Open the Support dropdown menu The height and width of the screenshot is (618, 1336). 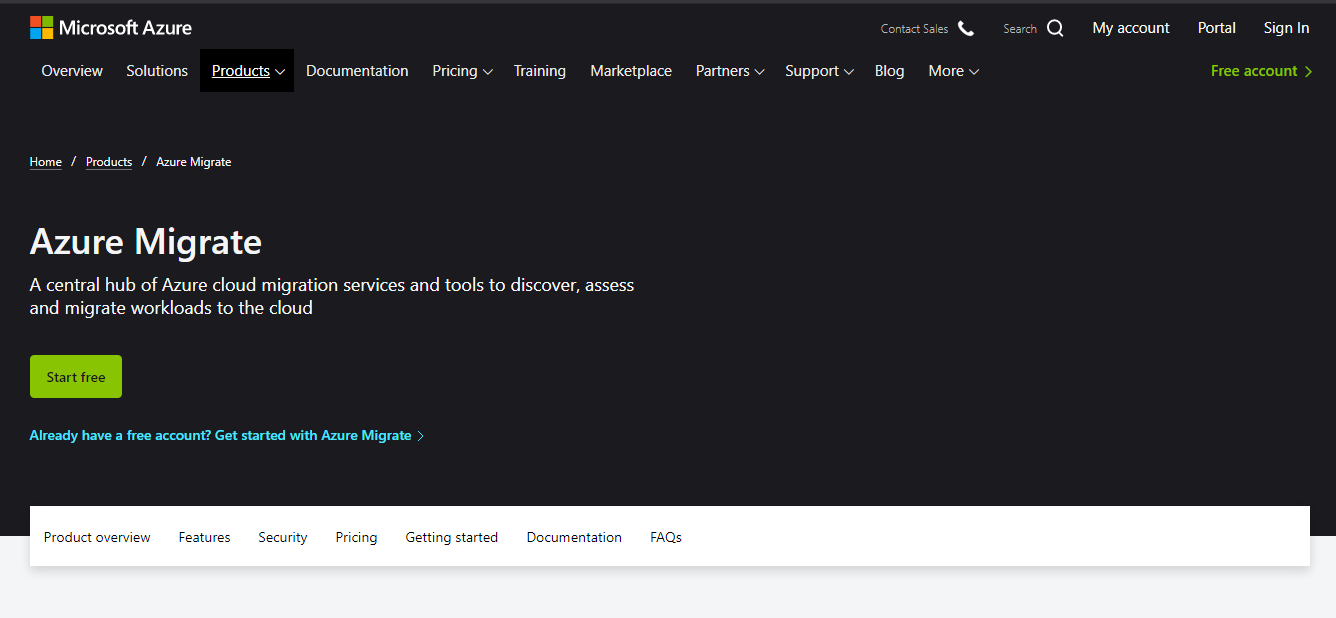point(819,71)
